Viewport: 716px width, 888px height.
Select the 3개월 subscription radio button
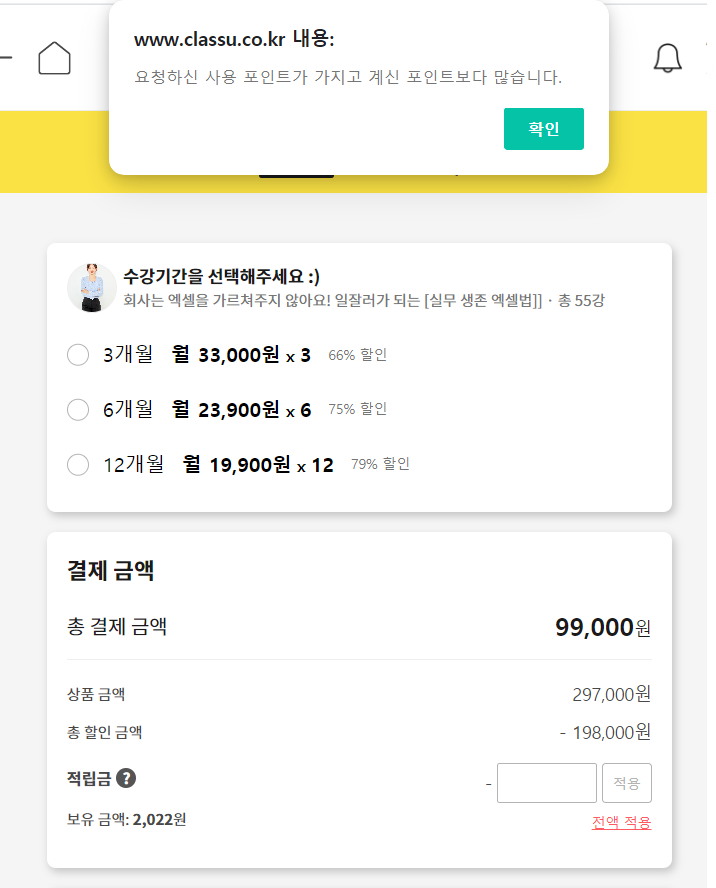[x=78, y=355]
